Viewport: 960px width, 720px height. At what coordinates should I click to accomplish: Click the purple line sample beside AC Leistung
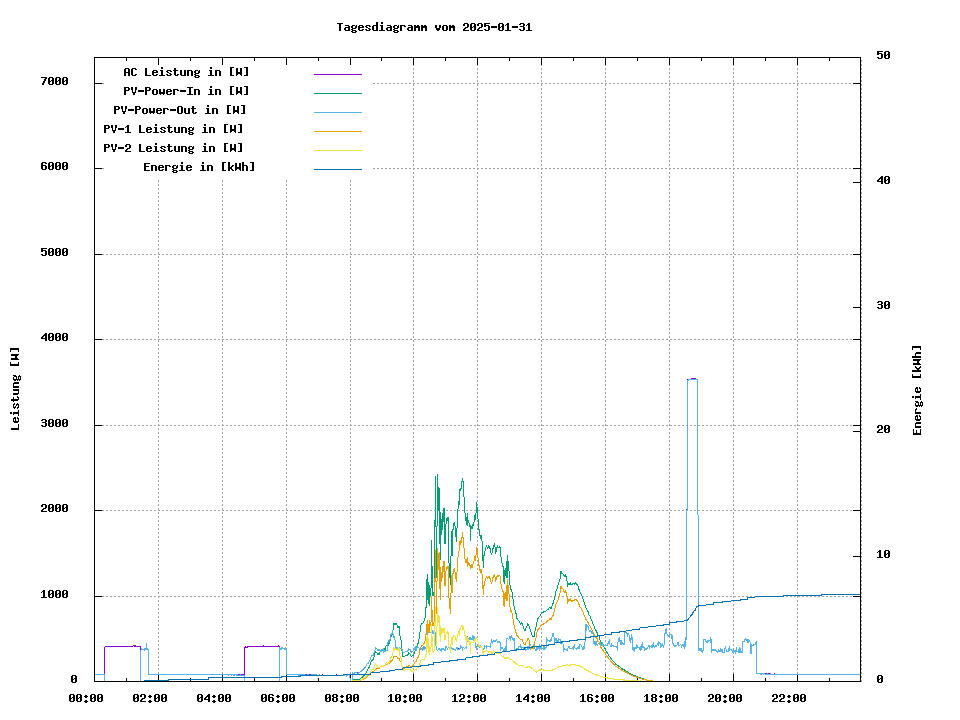pyautogui.click(x=337, y=73)
